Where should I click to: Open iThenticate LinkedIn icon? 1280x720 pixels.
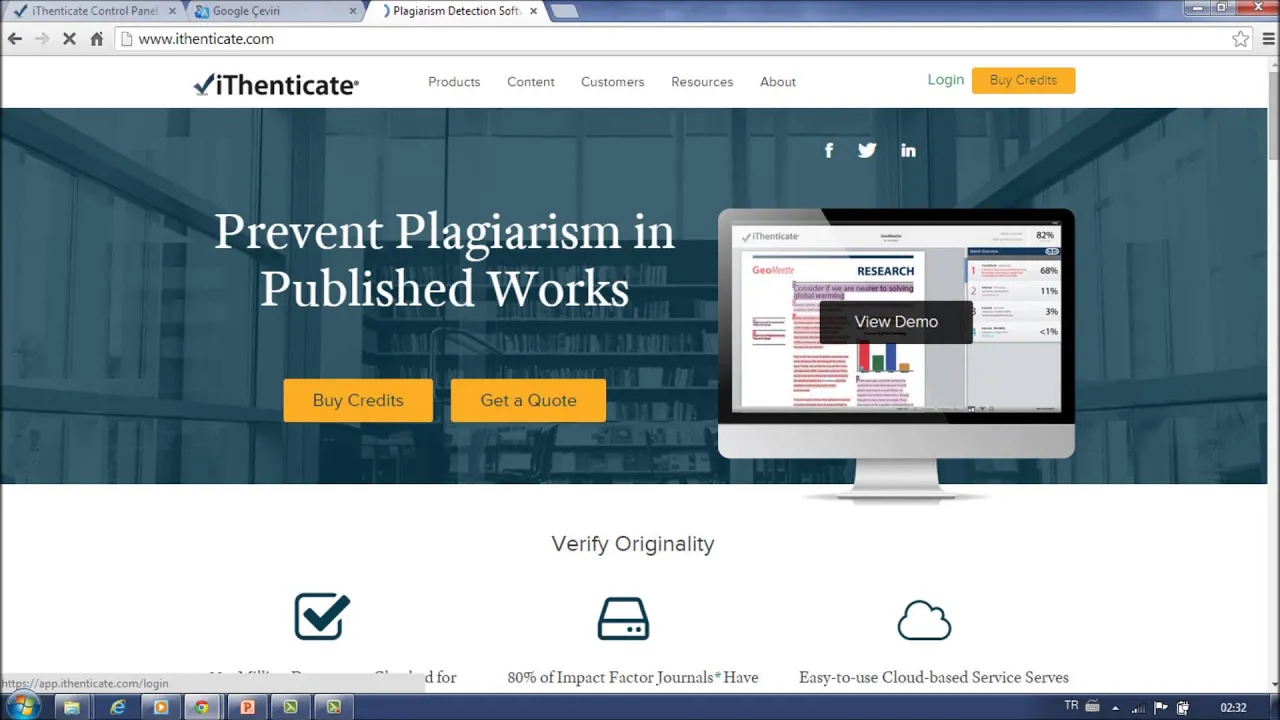(908, 150)
